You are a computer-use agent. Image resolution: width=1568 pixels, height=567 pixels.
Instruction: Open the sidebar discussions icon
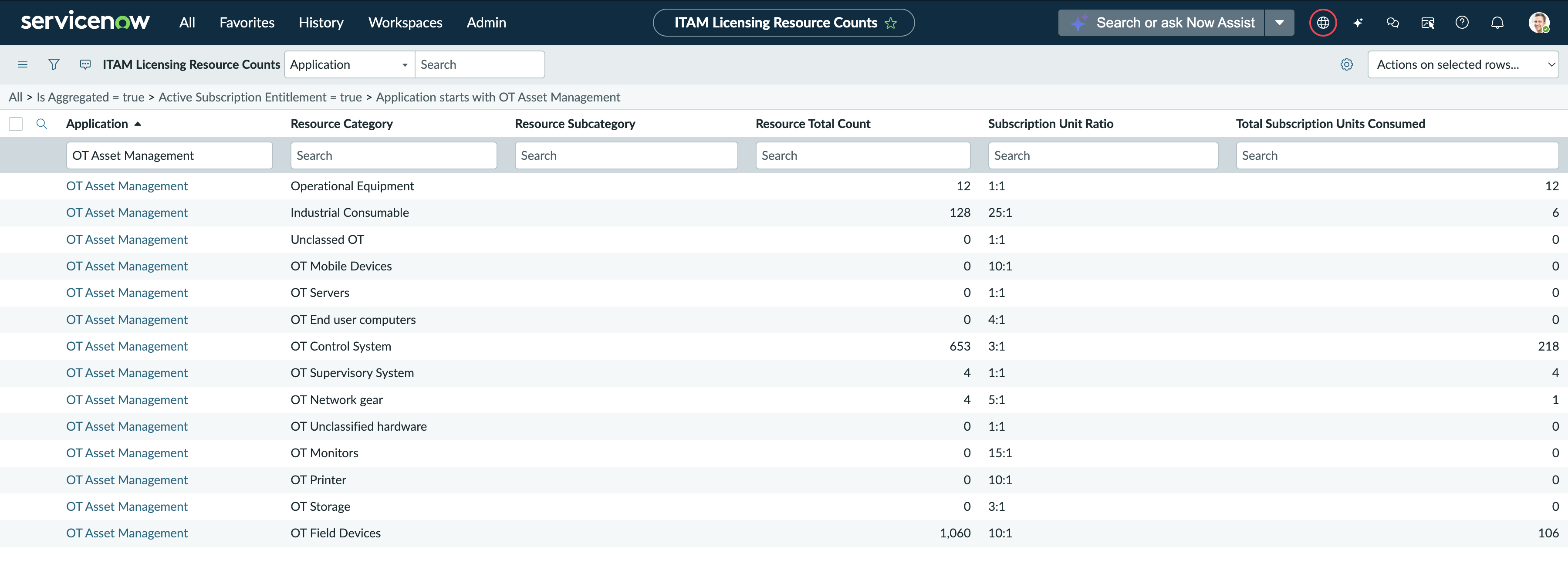tap(1427, 23)
